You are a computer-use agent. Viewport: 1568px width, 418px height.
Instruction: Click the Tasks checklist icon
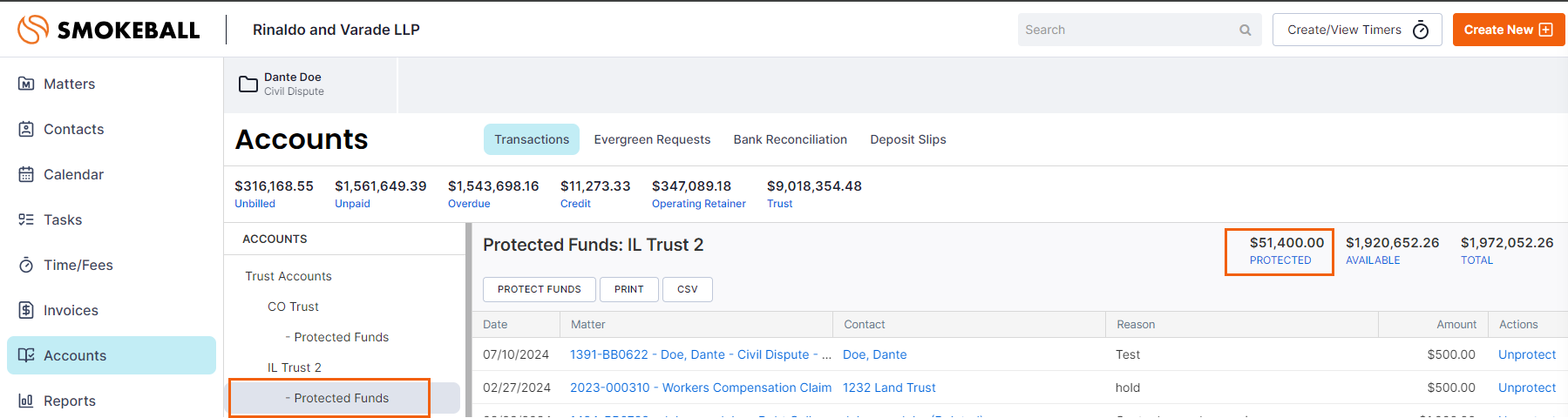(x=26, y=219)
